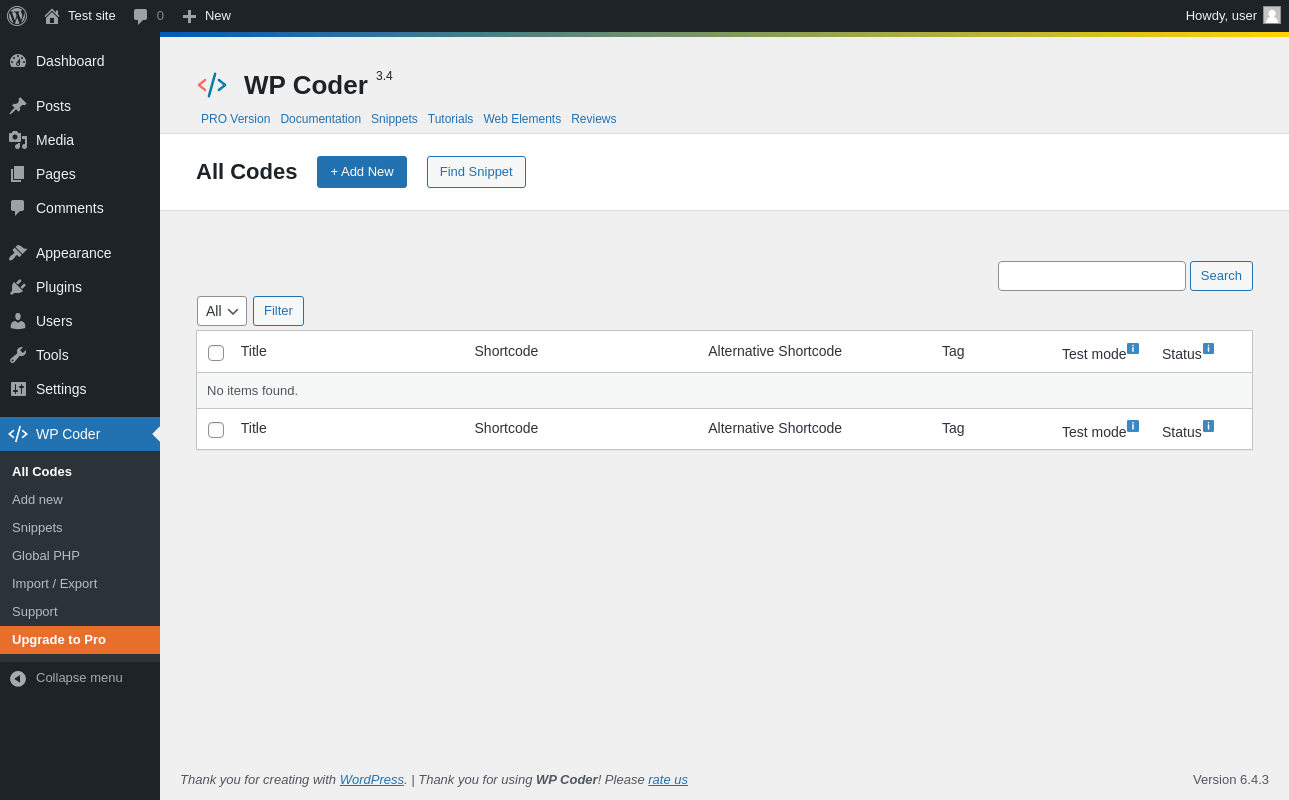Viewport: 1289px width, 800px height.
Task: Click the WordPress logo icon
Action: click(17, 16)
